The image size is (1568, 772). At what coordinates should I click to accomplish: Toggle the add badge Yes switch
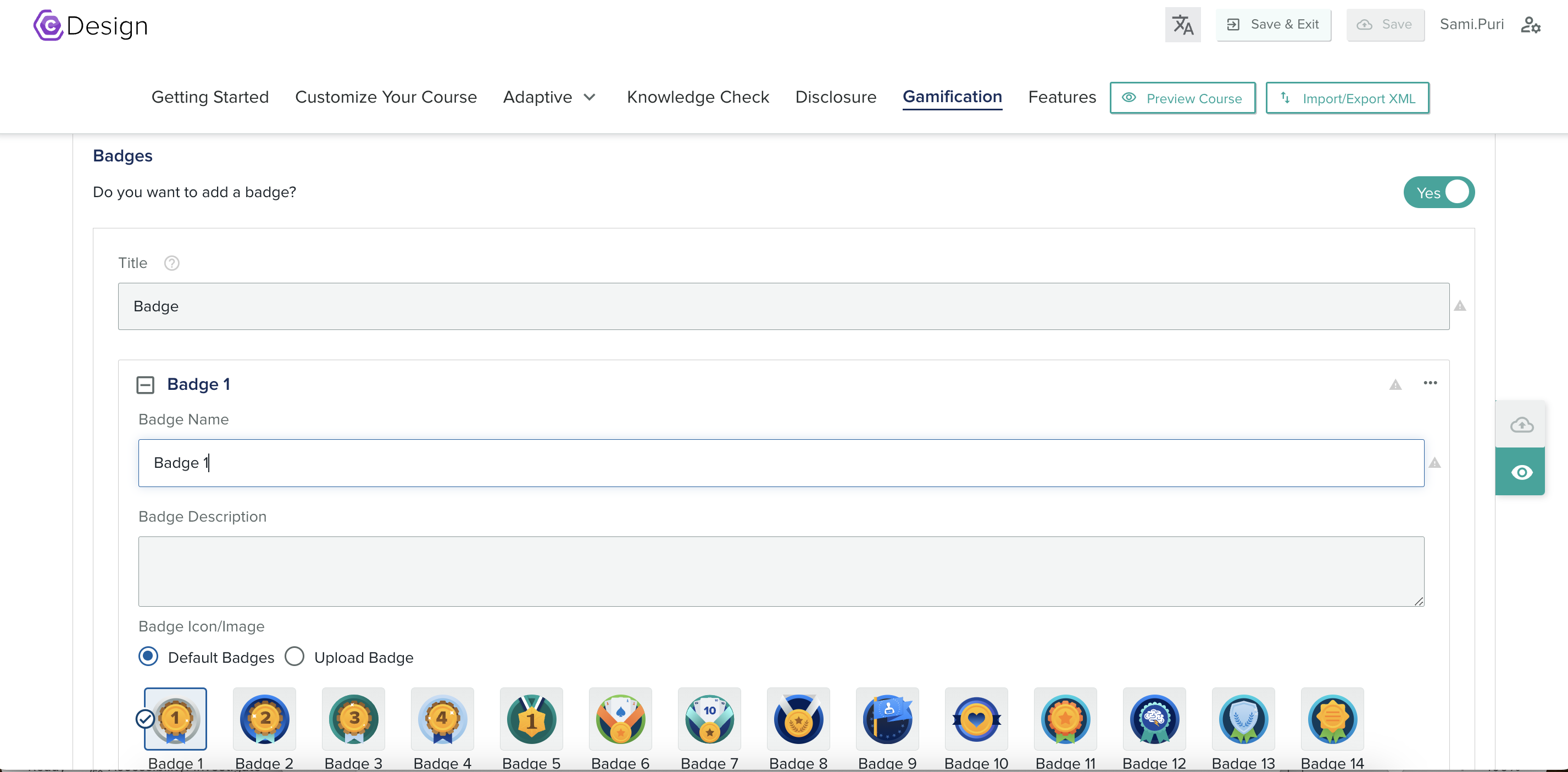(x=1438, y=193)
